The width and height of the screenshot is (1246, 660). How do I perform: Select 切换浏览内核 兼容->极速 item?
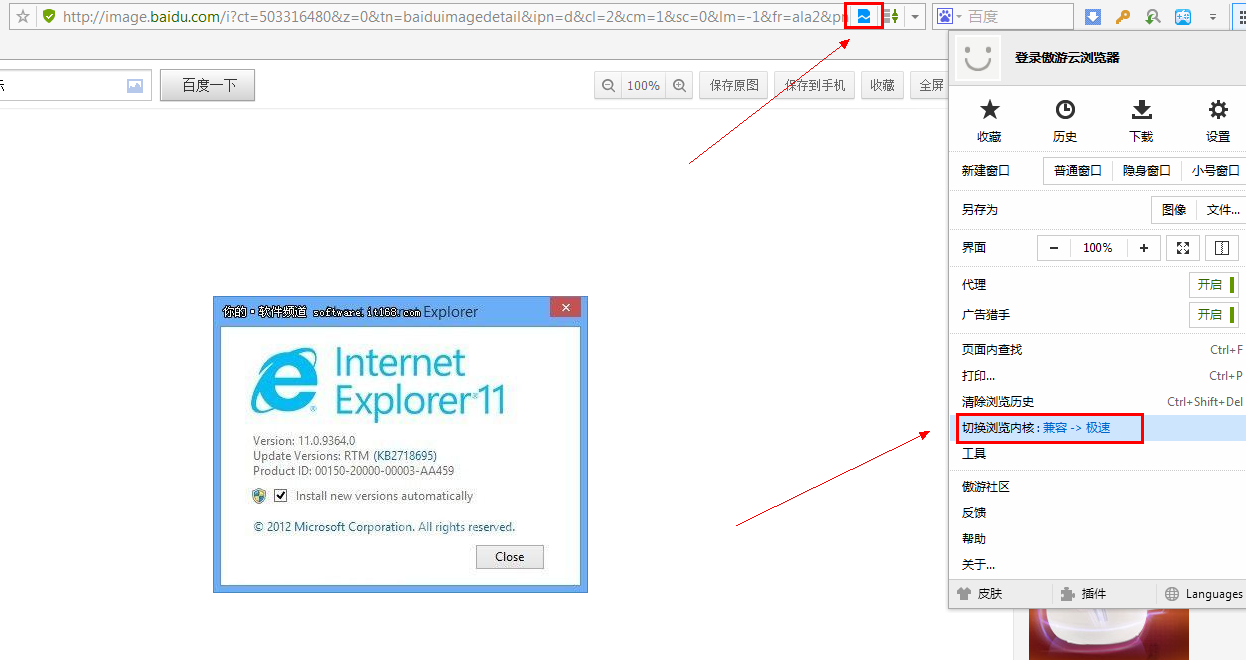click(1097, 428)
